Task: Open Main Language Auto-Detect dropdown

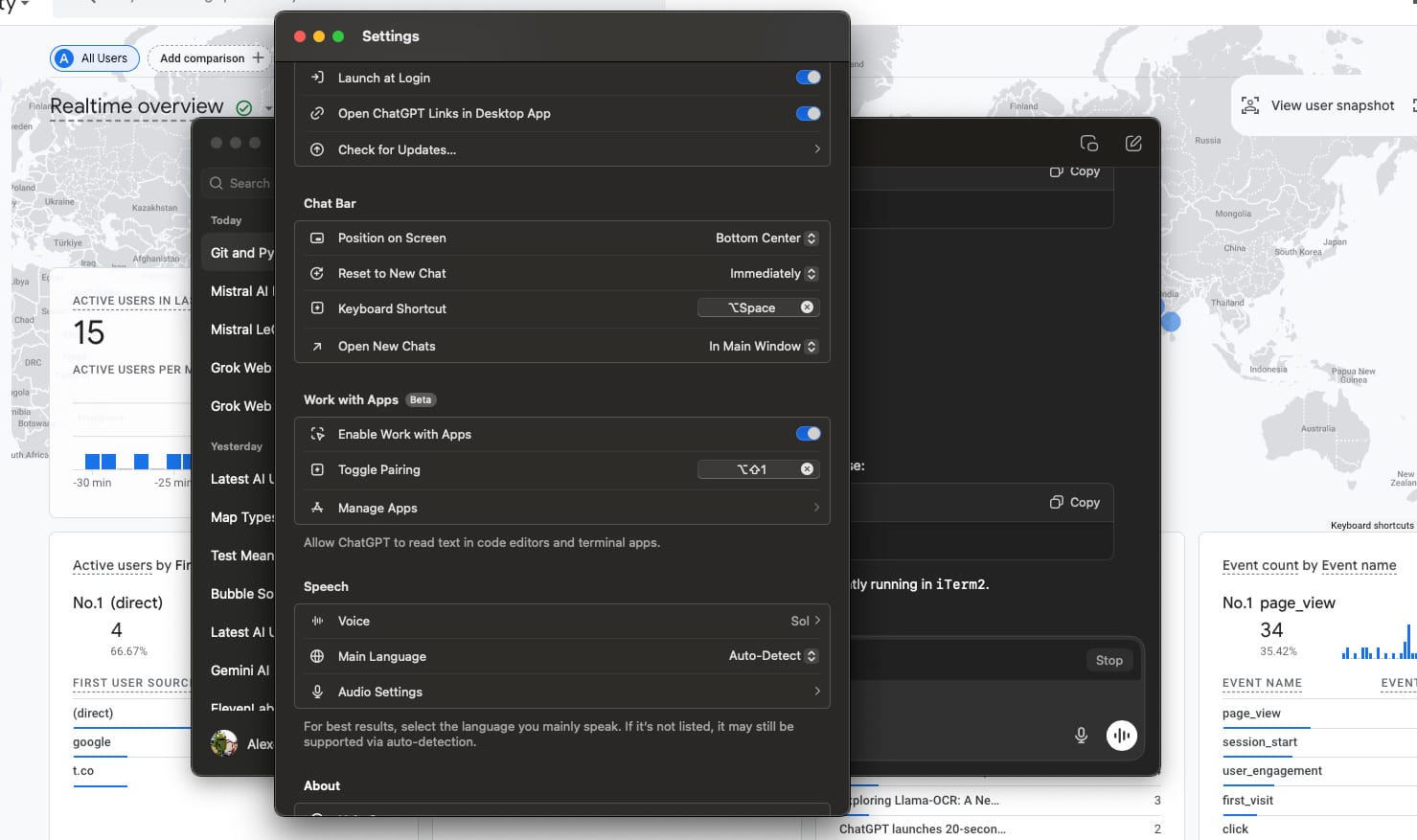Action: click(x=772, y=656)
